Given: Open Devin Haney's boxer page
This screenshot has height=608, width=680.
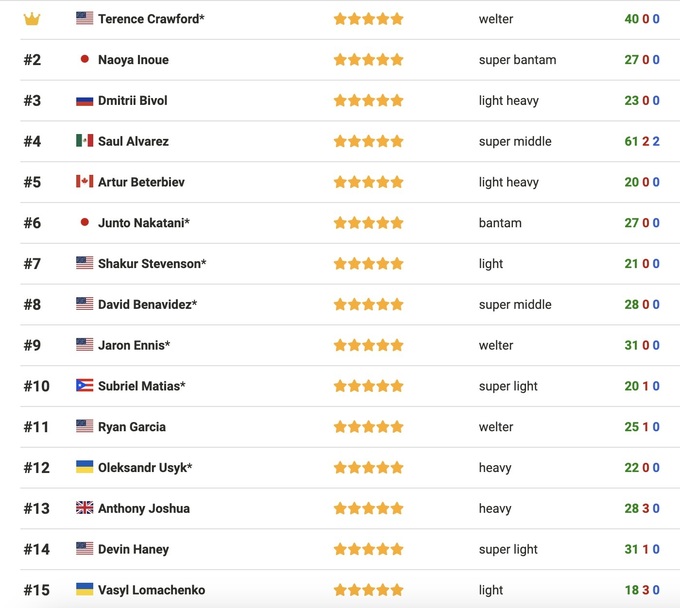Looking at the screenshot, I should point(133,549).
